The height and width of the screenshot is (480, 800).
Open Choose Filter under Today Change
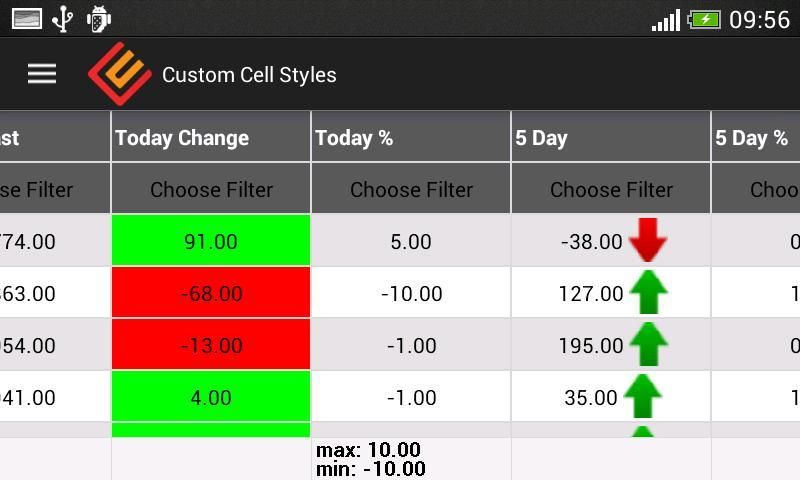click(x=211, y=189)
